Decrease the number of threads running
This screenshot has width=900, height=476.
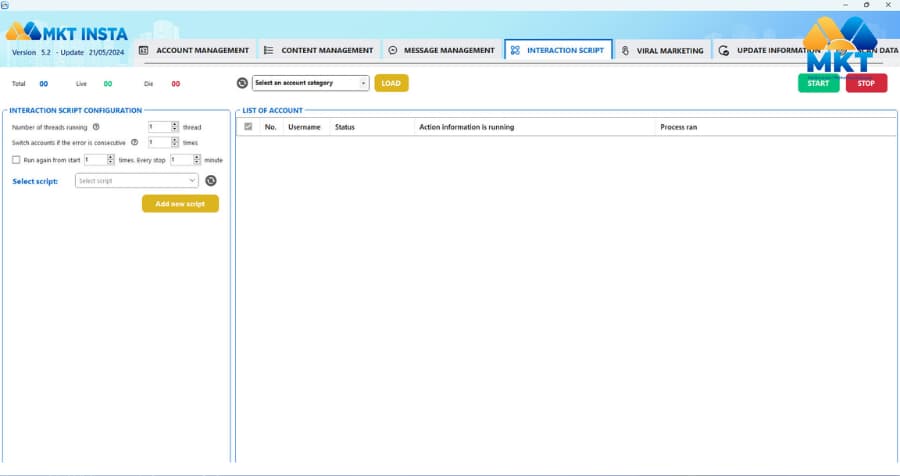click(175, 130)
